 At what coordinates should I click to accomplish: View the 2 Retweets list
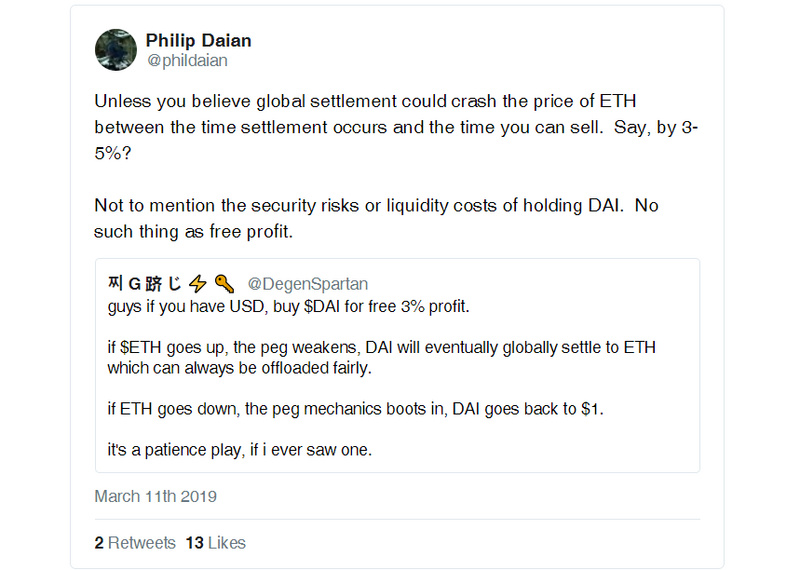(x=135, y=542)
